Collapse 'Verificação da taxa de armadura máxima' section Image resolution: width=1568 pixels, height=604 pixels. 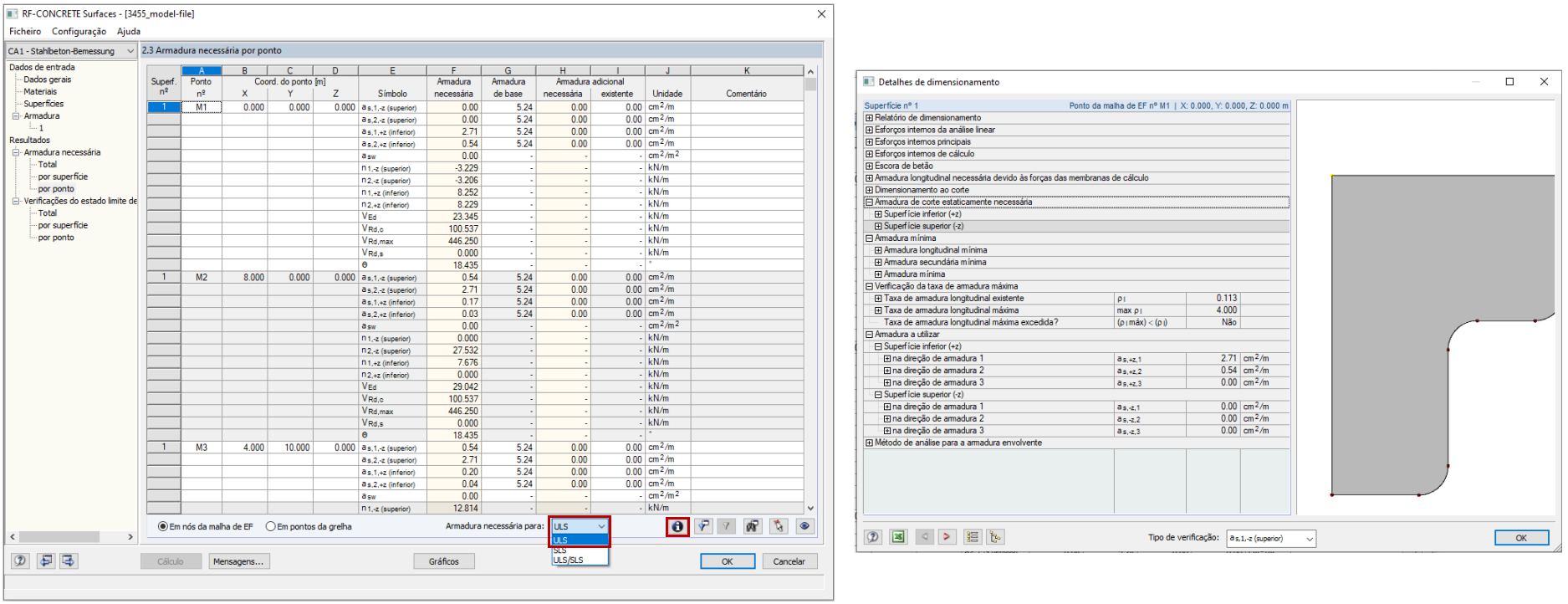click(869, 286)
